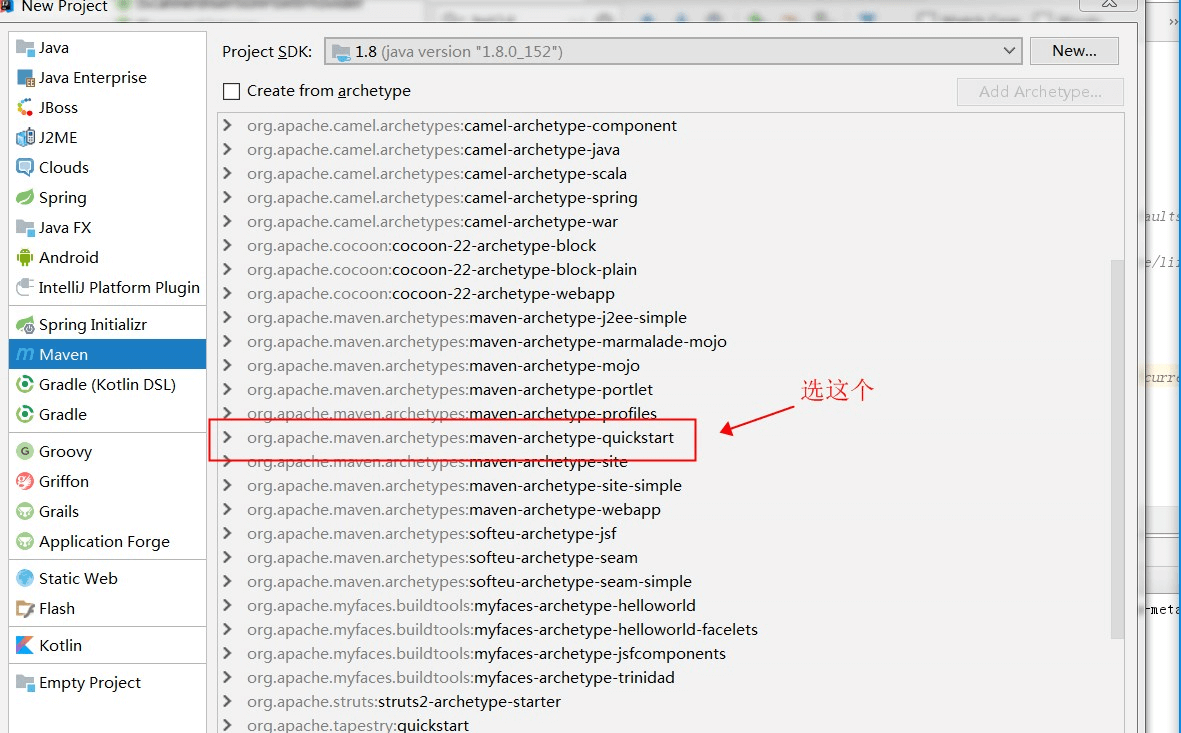Viewport: 1181px width, 733px height.
Task: Select maven-archetype-profiles row
Action: click(666, 414)
